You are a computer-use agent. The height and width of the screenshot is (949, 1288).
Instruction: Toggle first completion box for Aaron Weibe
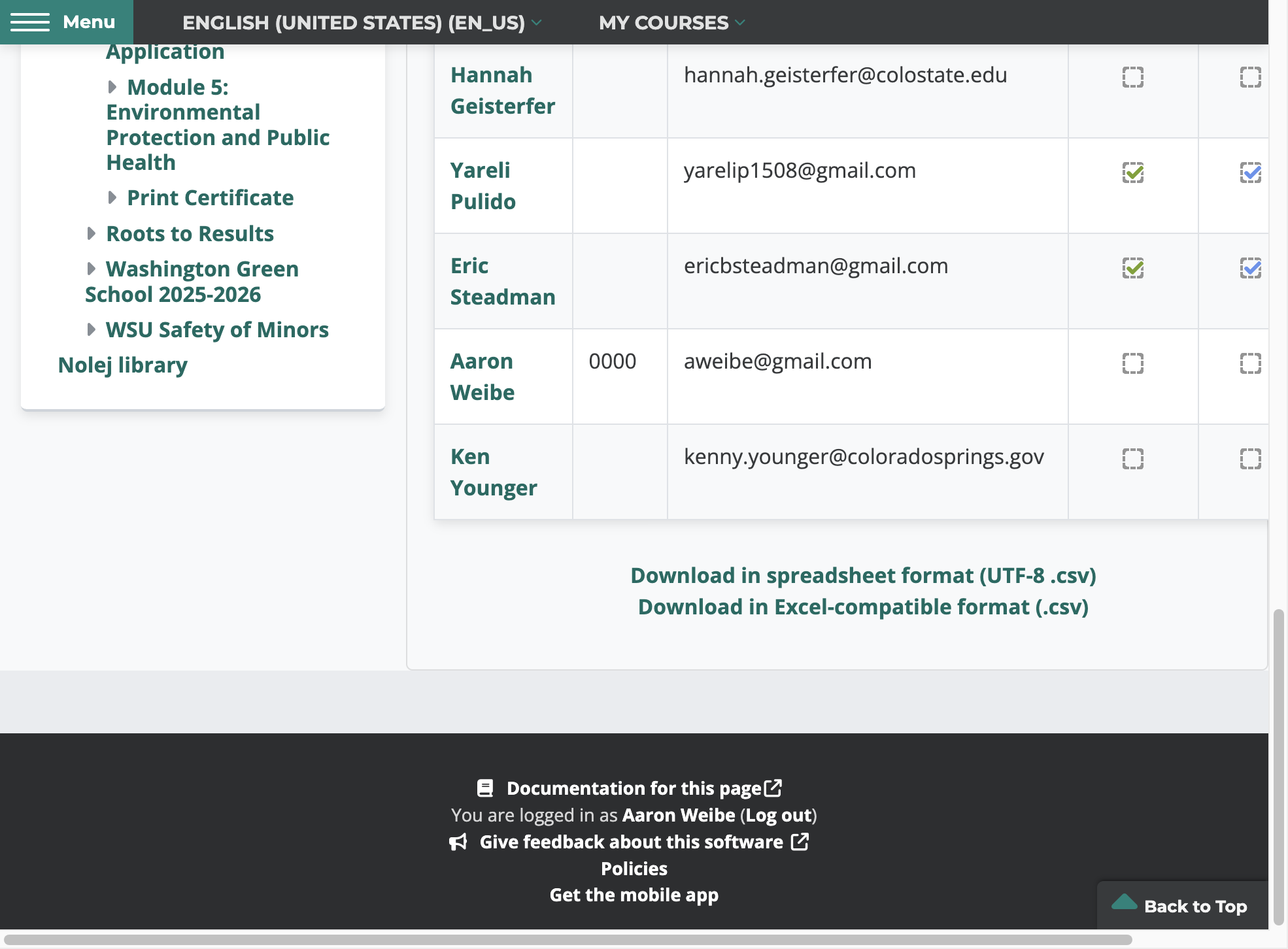[x=1133, y=363]
